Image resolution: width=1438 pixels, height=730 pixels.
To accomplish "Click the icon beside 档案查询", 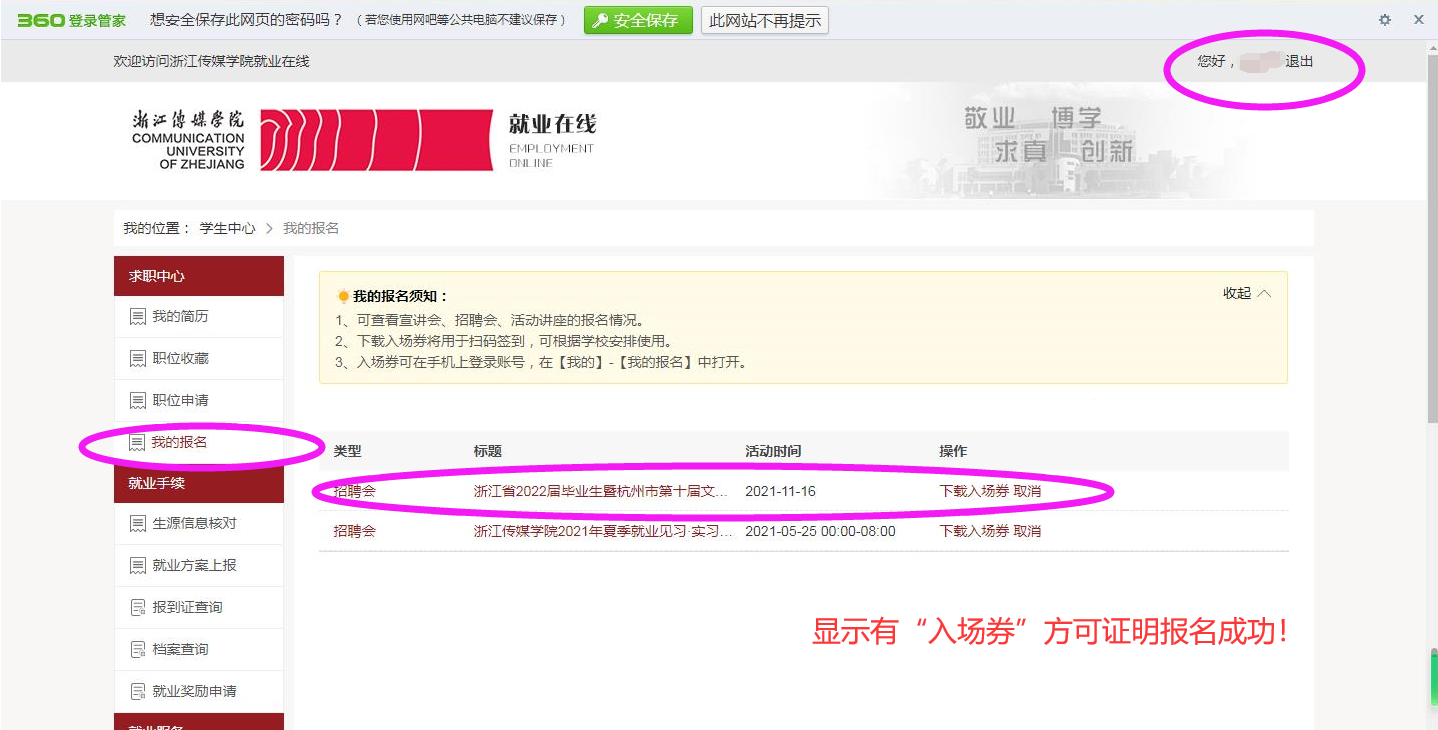I will pos(137,650).
